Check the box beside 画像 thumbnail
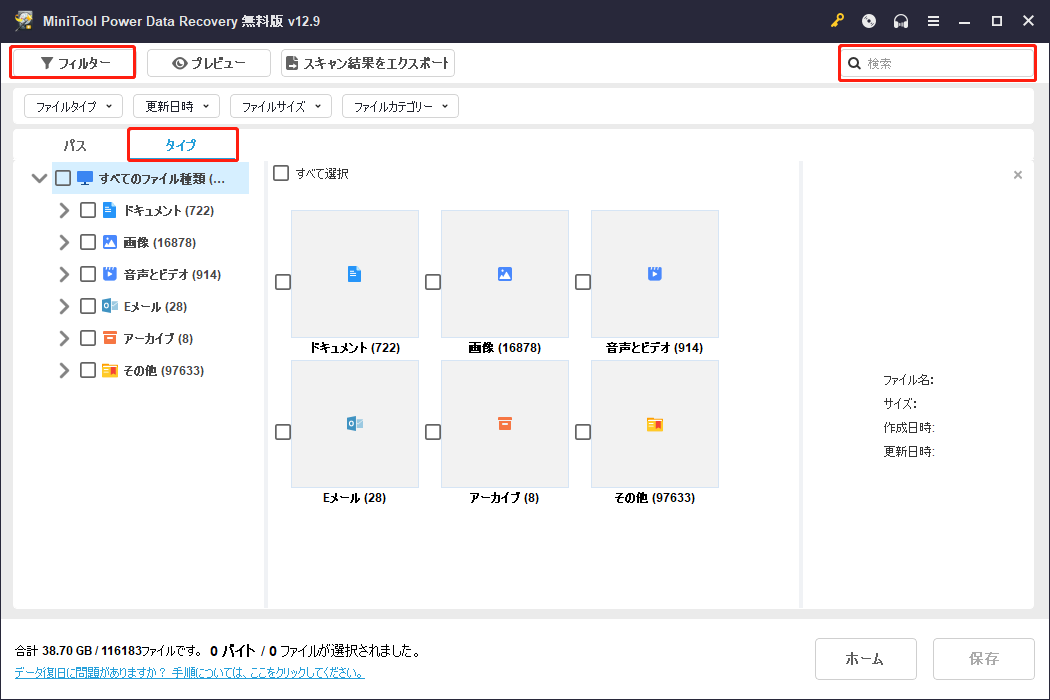This screenshot has width=1050, height=700. coord(433,282)
